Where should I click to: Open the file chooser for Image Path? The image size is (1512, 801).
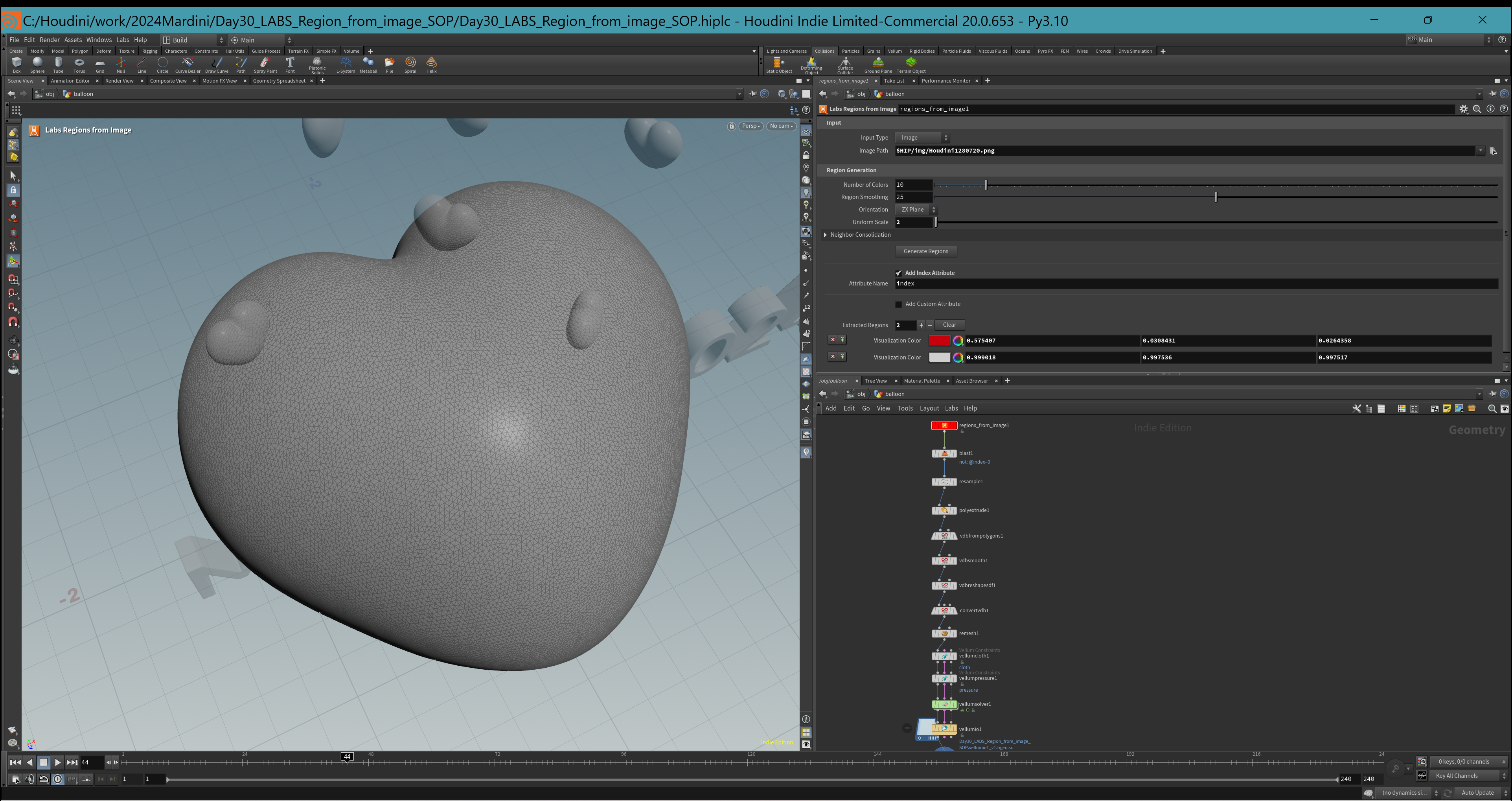pyautogui.click(x=1493, y=151)
